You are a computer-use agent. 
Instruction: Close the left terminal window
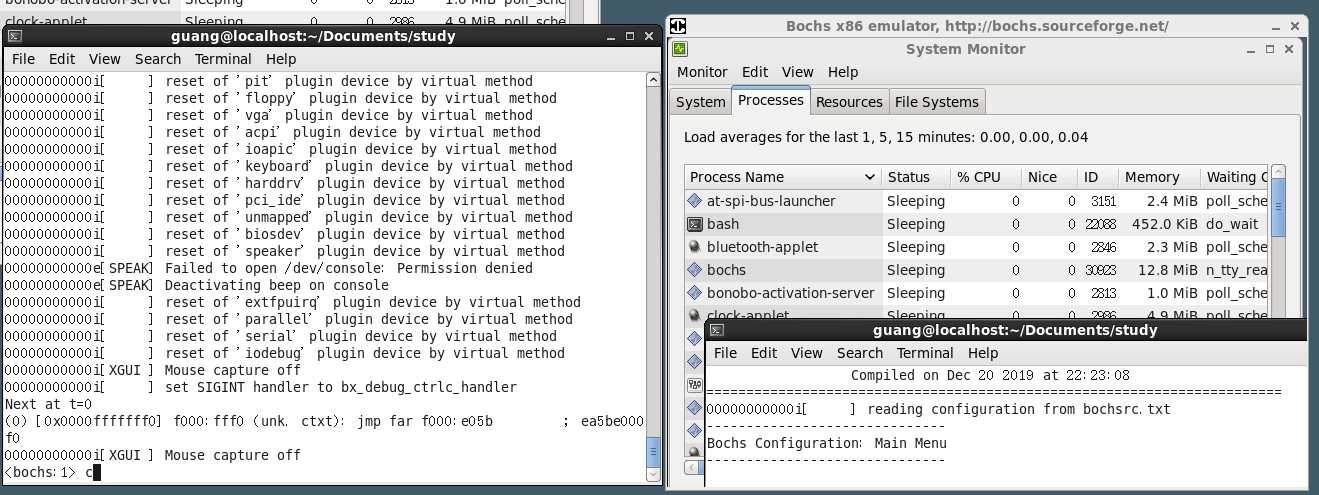point(651,36)
